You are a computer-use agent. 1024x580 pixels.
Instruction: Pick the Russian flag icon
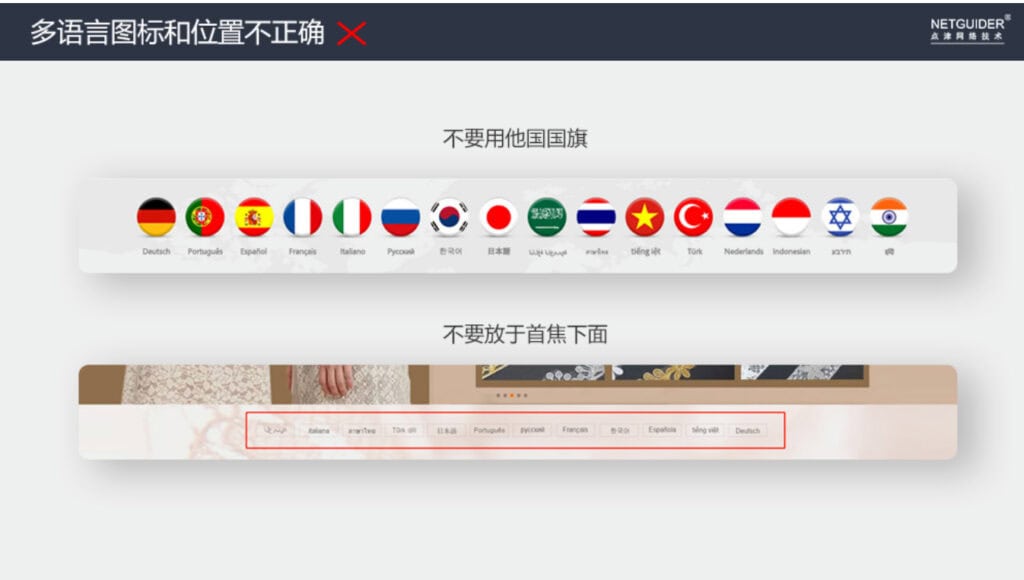pyautogui.click(x=400, y=217)
